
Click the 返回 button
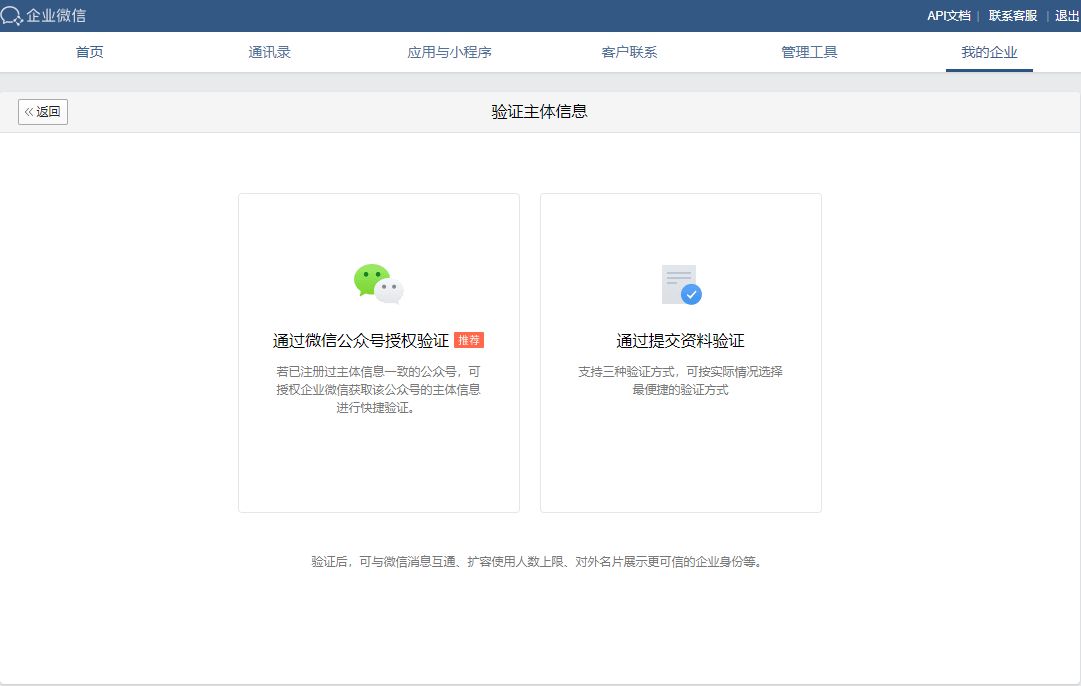42,112
